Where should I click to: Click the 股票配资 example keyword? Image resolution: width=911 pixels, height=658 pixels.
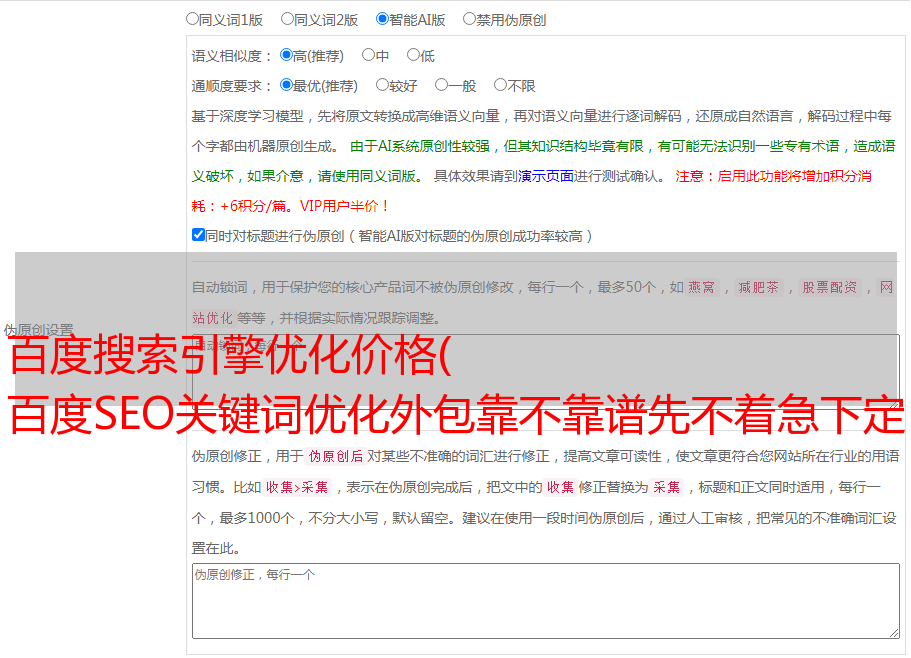830,287
